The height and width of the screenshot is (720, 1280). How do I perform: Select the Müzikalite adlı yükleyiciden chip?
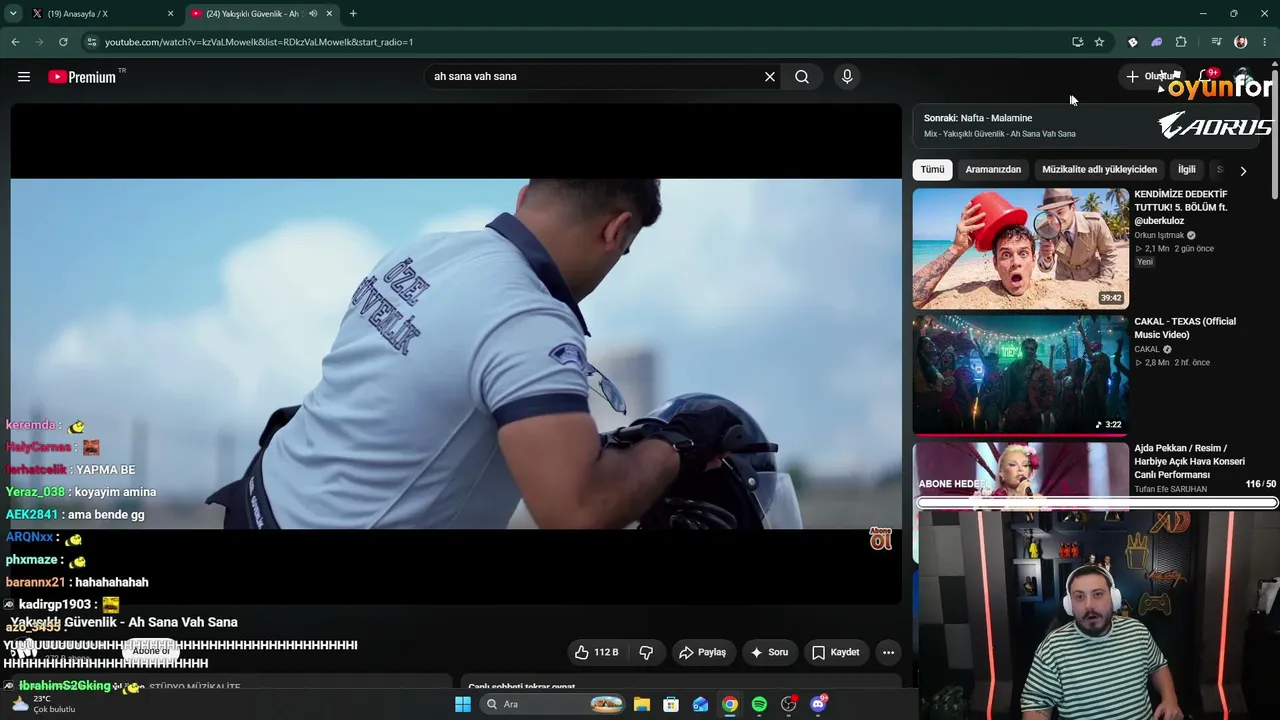click(1099, 170)
